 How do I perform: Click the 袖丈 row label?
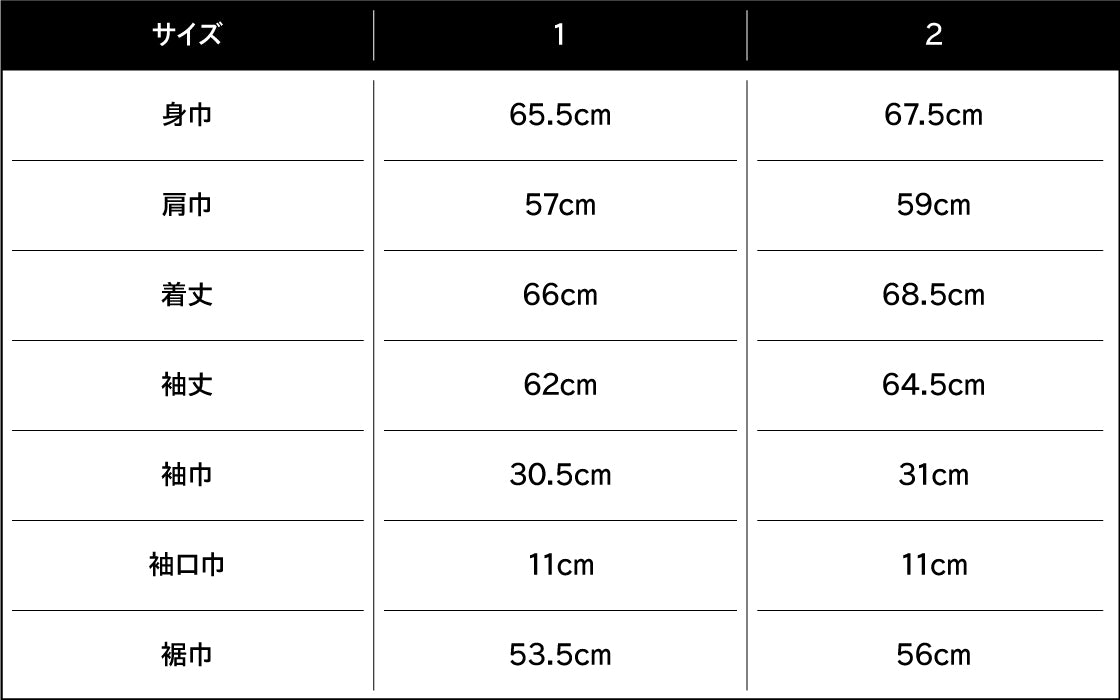click(187, 386)
